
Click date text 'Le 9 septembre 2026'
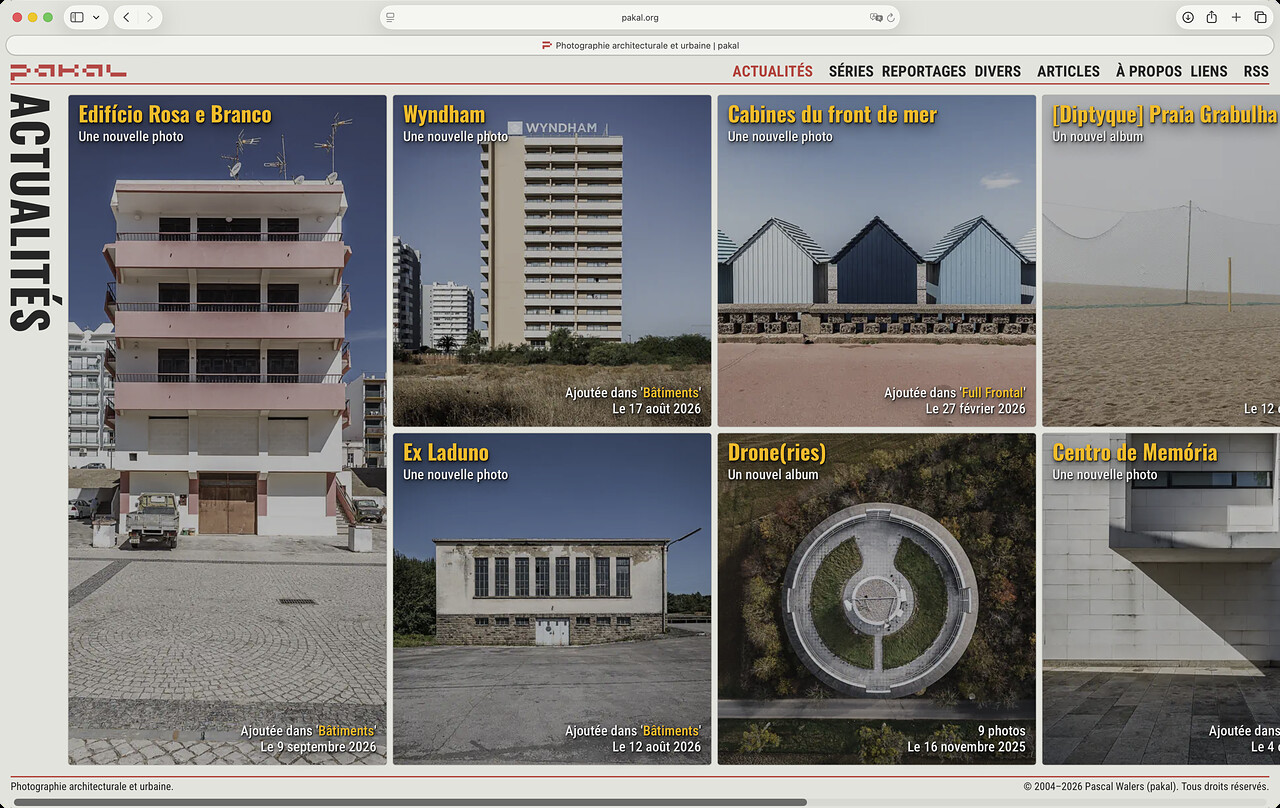(x=318, y=747)
